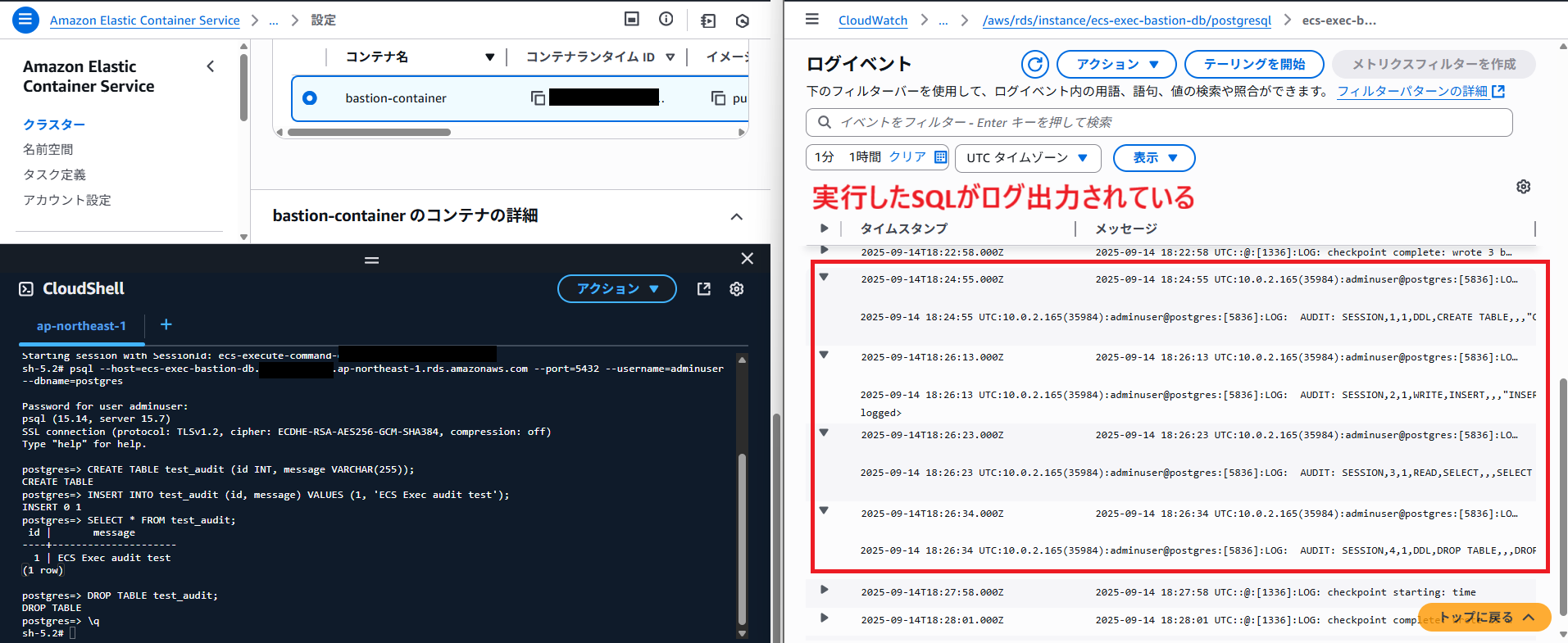1568x643 pixels.
Task: Click the ECS sidebar vertical scrollbar
Action: (243, 88)
